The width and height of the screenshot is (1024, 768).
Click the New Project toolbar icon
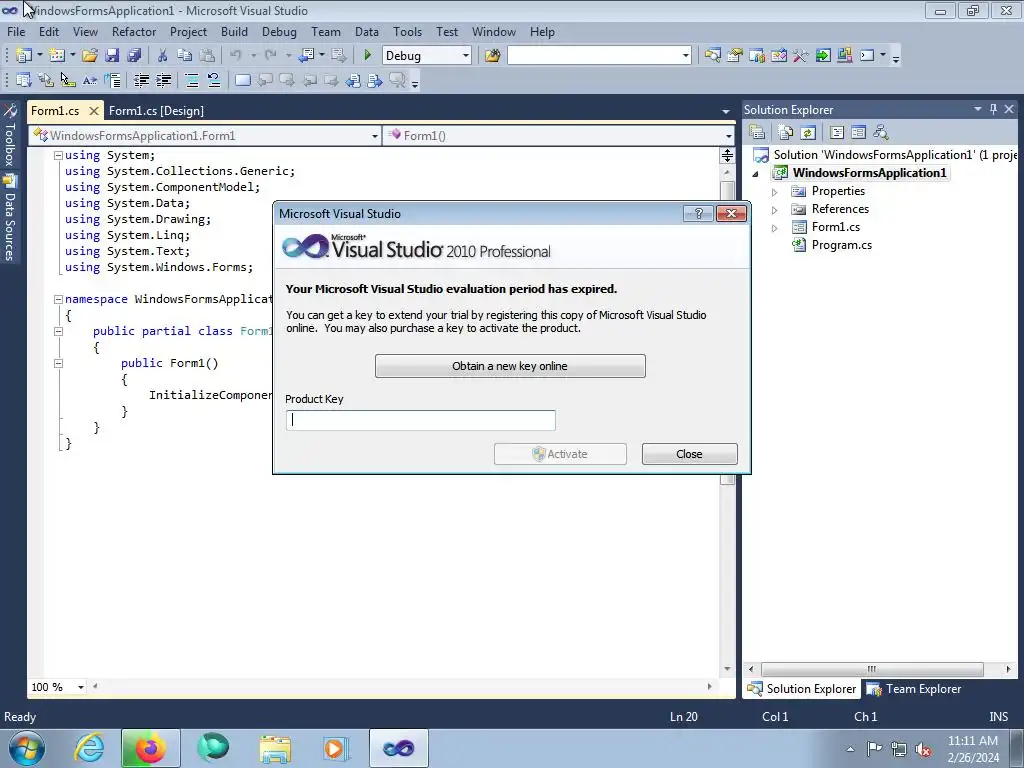coord(24,56)
